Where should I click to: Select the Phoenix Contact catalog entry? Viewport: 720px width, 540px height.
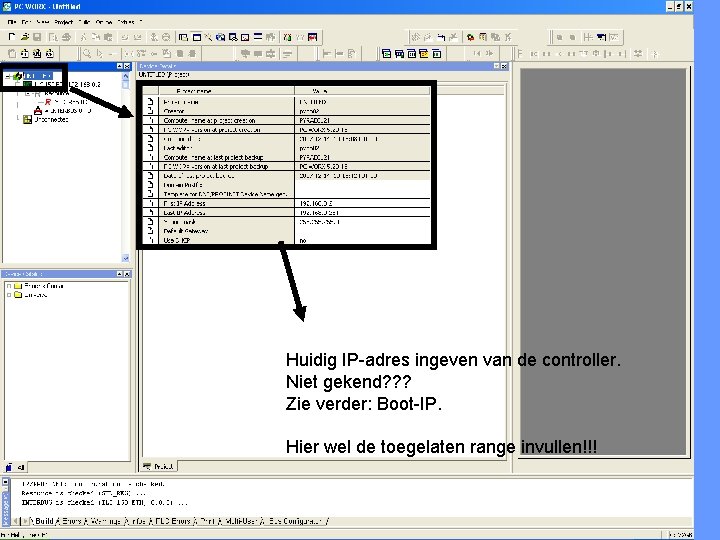(44, 286)
